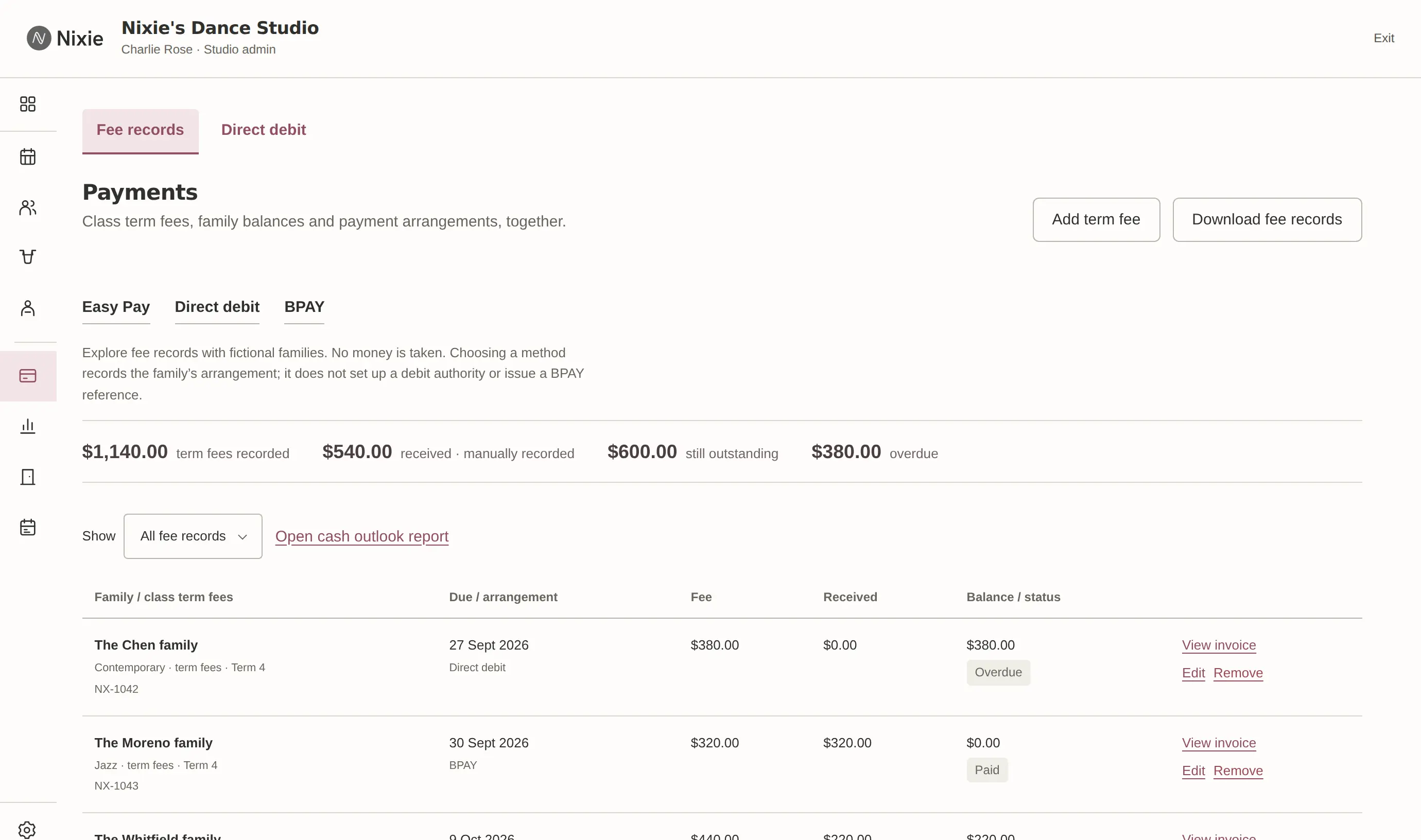This screenshot has height=840, width=1421.
Task: Edit the Chen family fee record
Action: (1193, 673)
